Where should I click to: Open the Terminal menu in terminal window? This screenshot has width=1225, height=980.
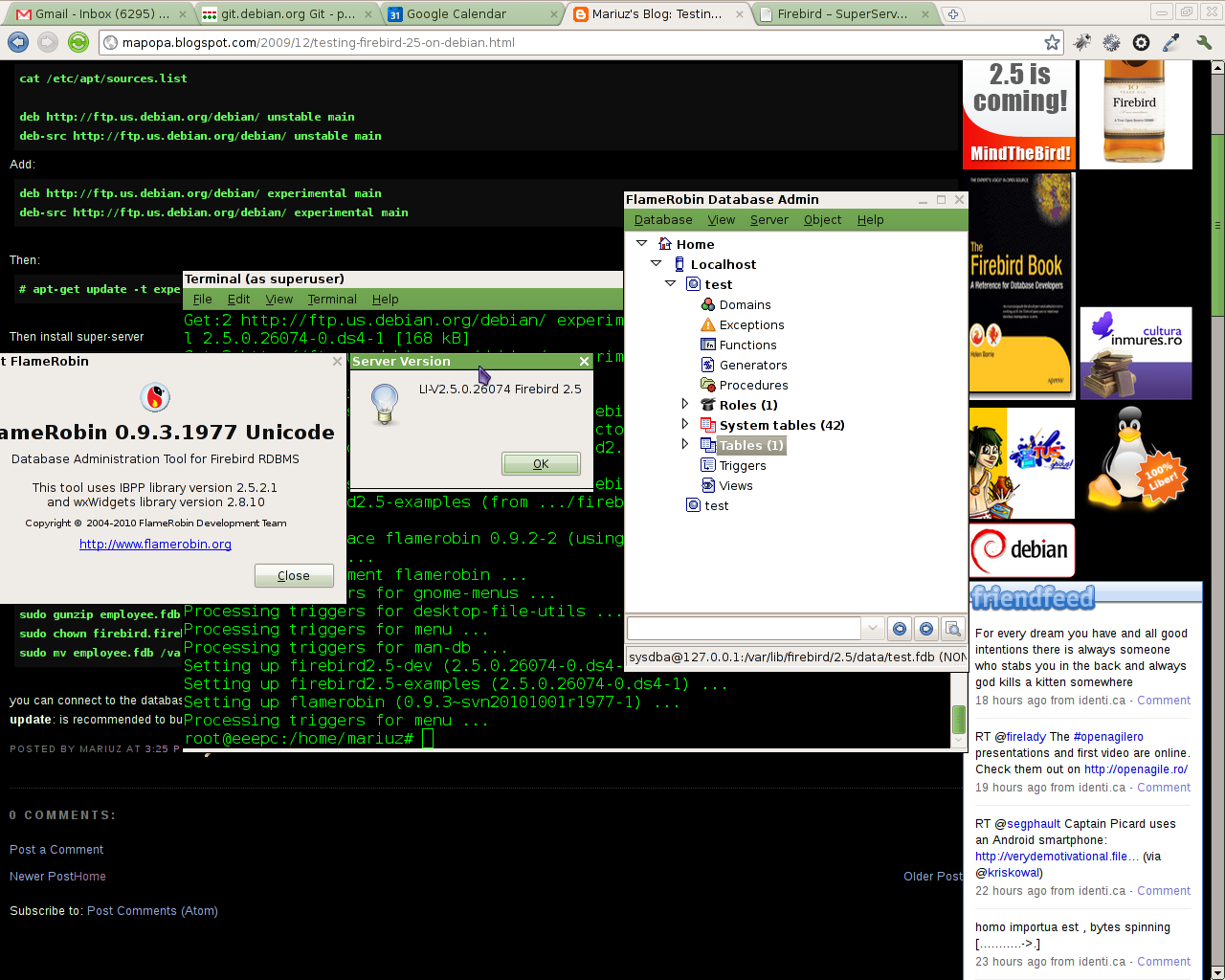pyautogui.click(x=332, y=300)
